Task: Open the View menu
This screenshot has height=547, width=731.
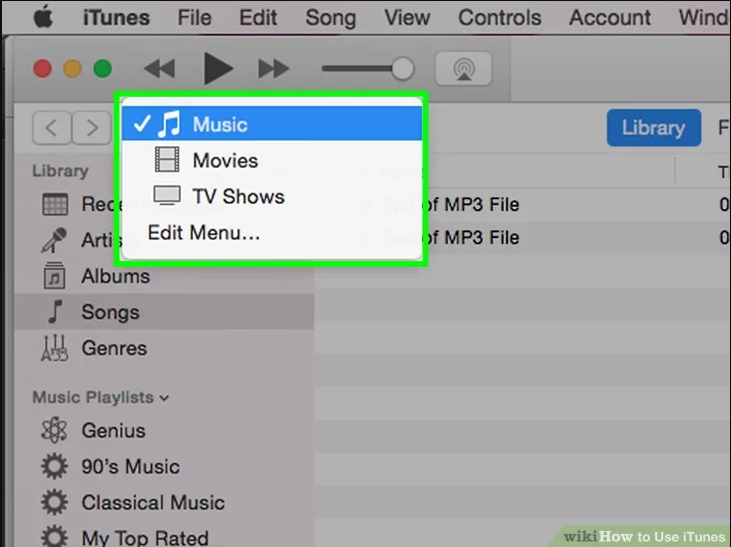Action: click(407, 18)
